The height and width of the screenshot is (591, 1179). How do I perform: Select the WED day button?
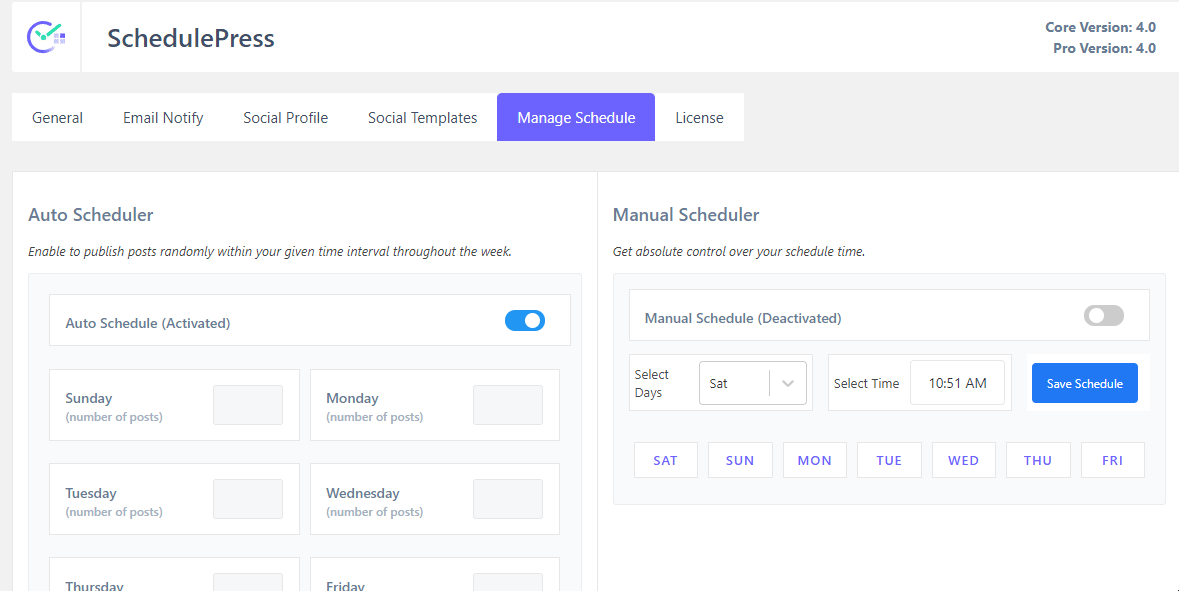[x=963, y=460]
